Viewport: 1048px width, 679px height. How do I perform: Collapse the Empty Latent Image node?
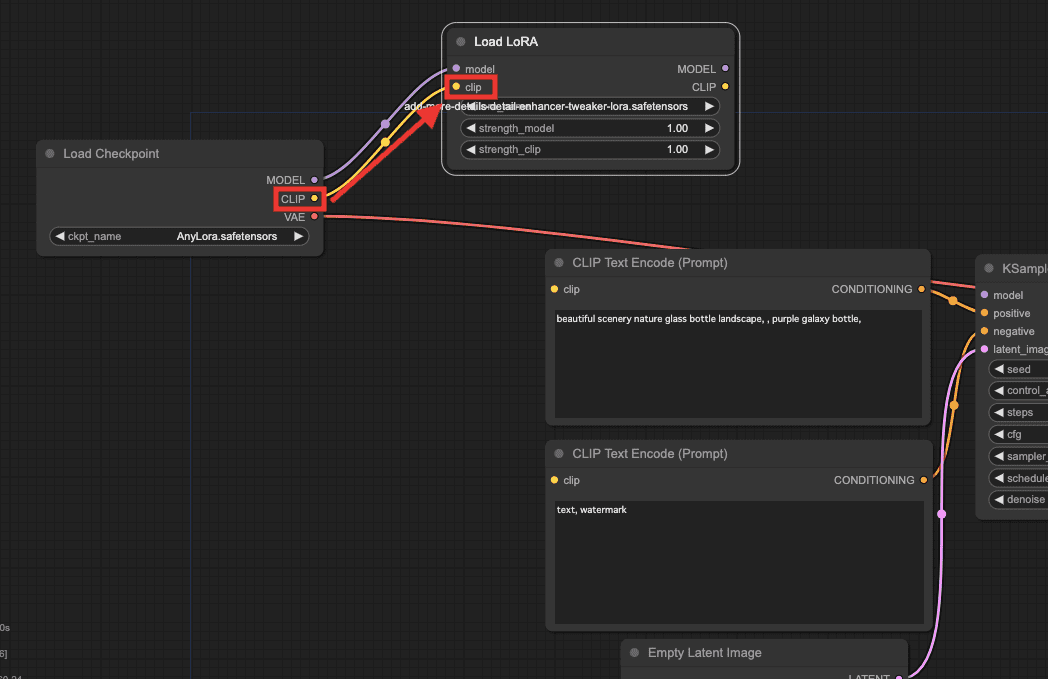(635, 653)
